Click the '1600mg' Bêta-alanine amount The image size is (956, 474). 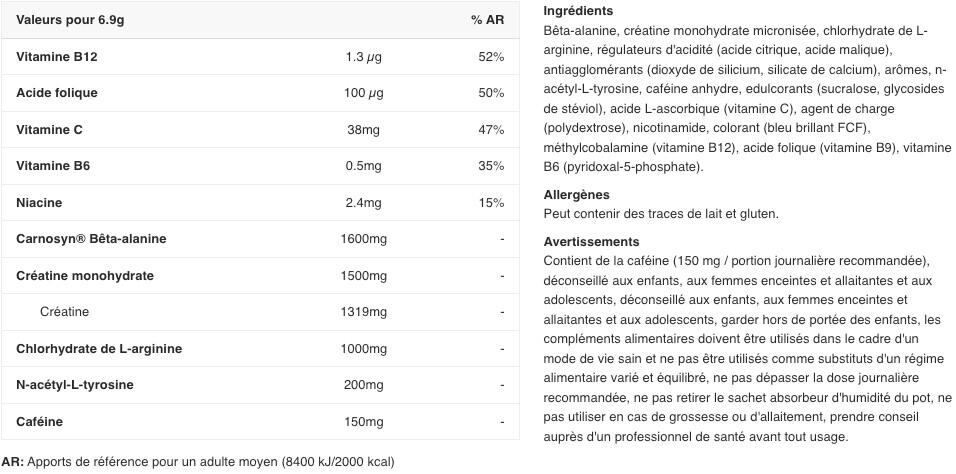363,239
